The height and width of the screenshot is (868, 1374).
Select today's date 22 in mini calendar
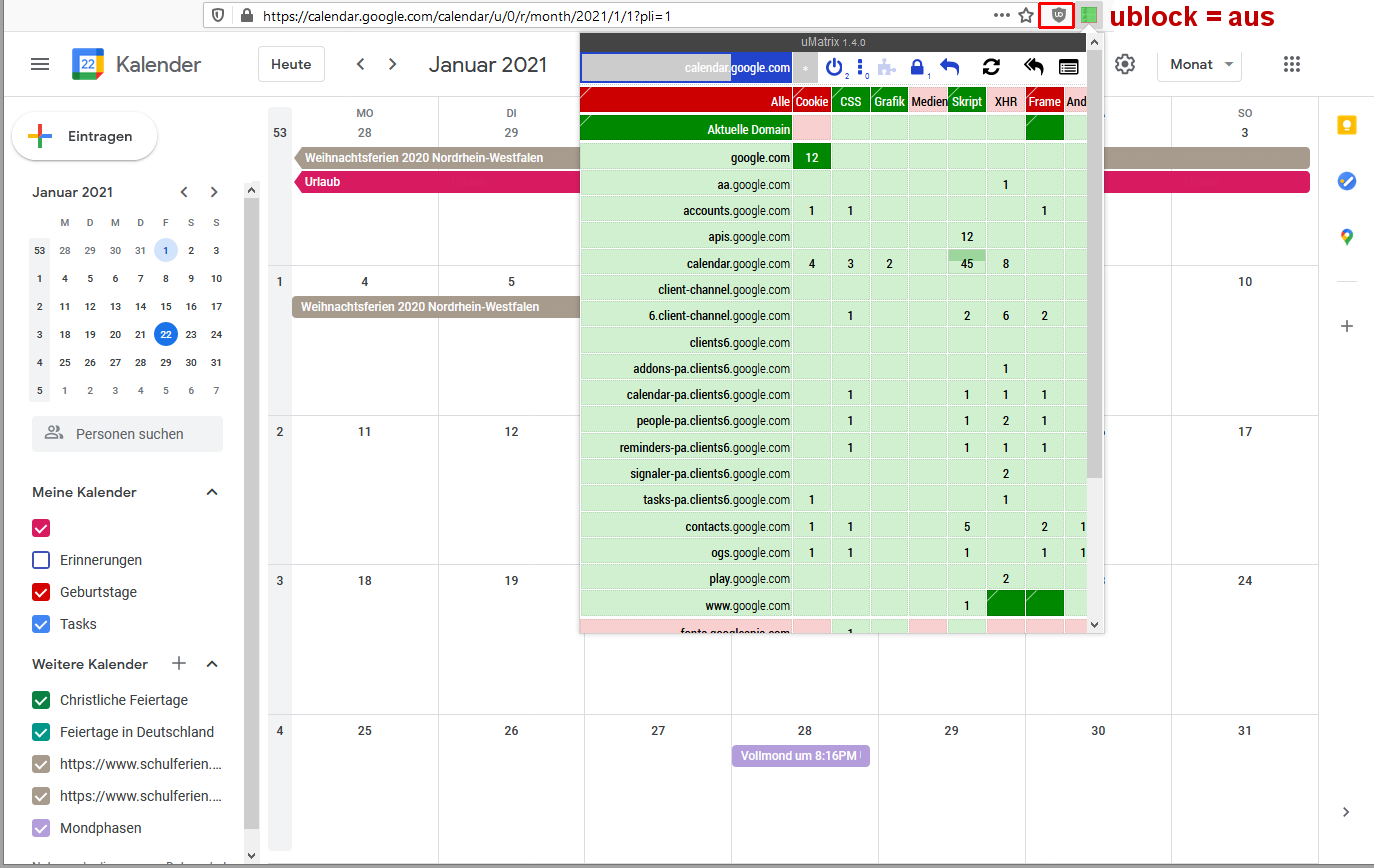pos(166,334)
